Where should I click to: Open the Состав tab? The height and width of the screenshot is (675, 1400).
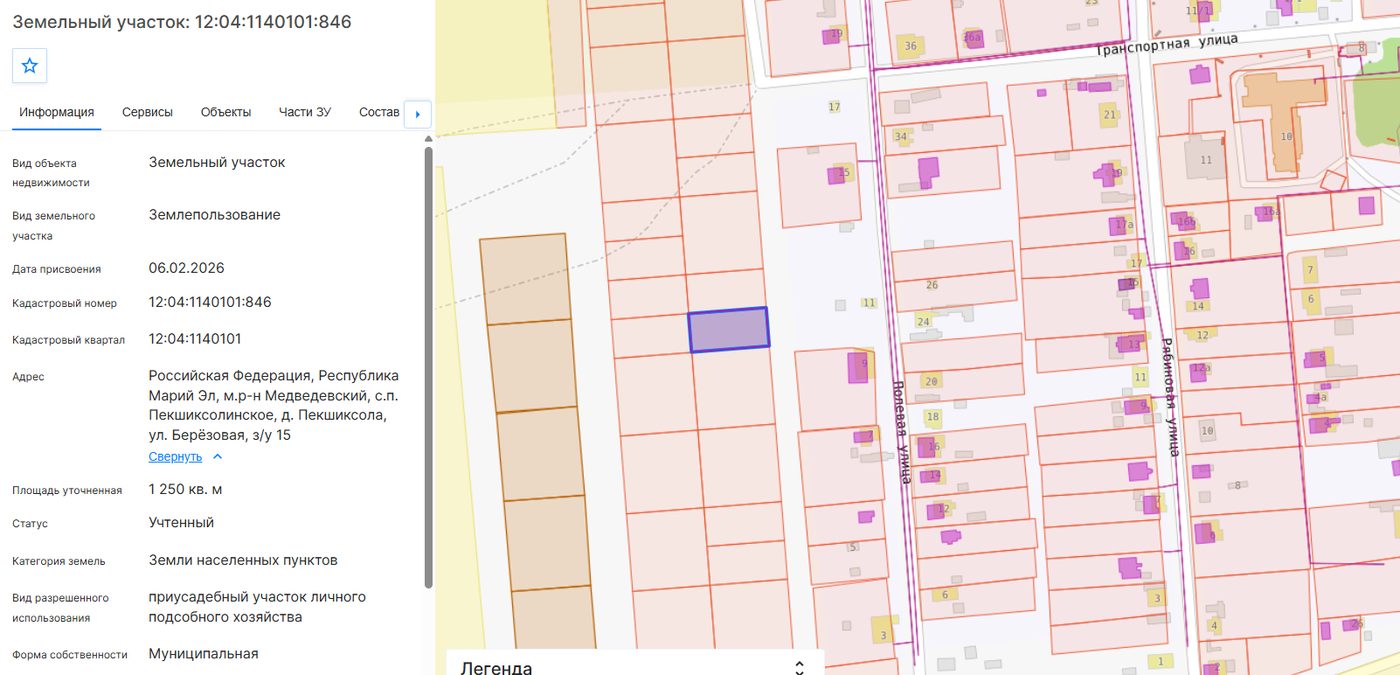379,112
